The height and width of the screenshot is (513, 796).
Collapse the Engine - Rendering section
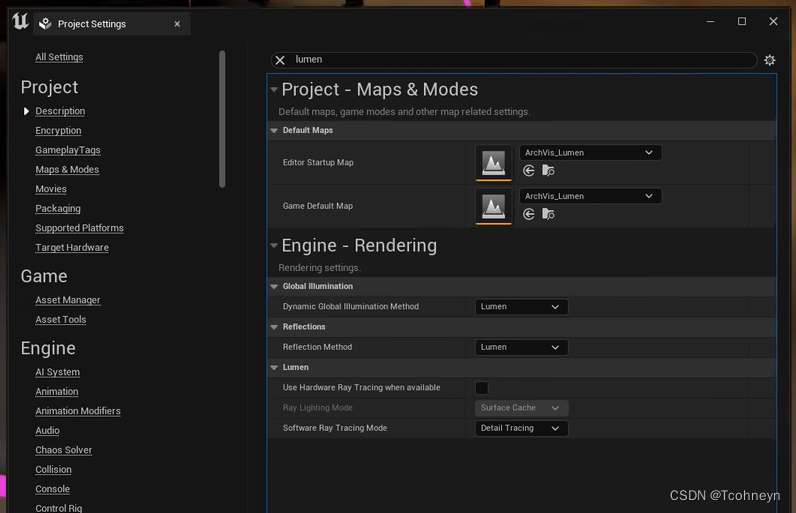tap(274, 246)
